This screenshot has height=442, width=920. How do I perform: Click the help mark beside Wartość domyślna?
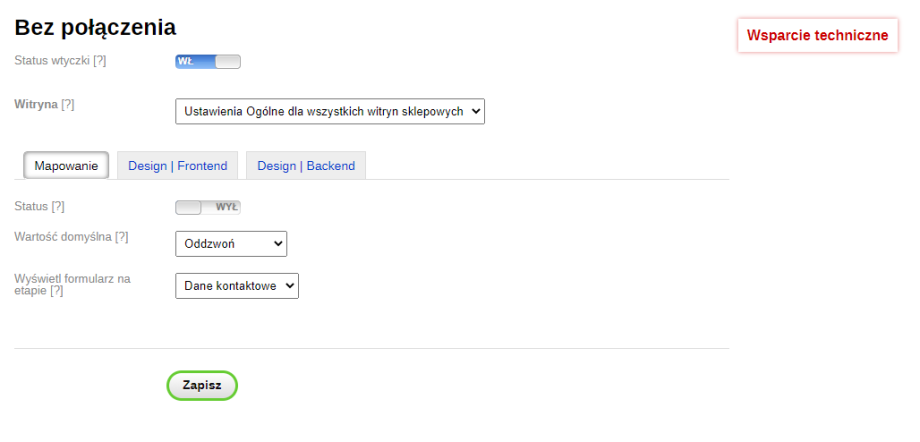pos(121,237)
